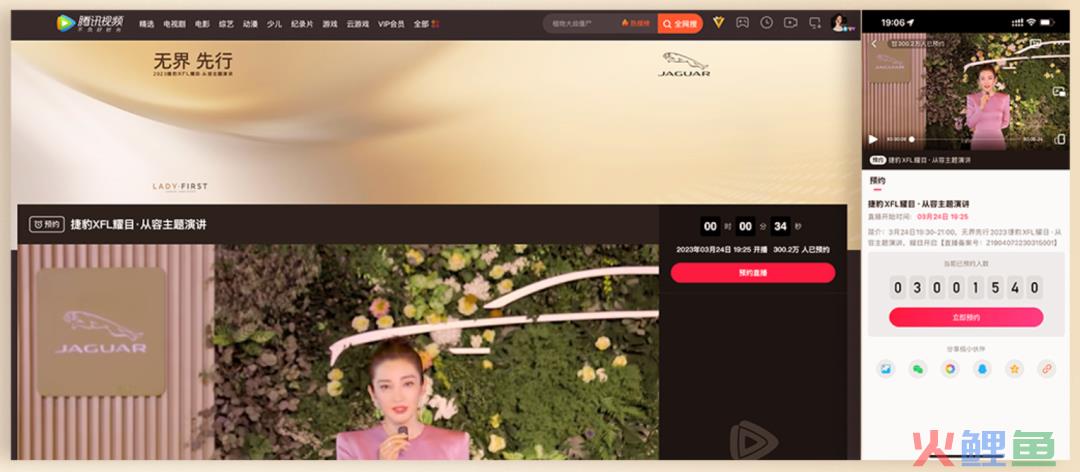This screenshot has height=472, width=1080.
Task: Tap the play button in phone player
Action: (873, 139)
